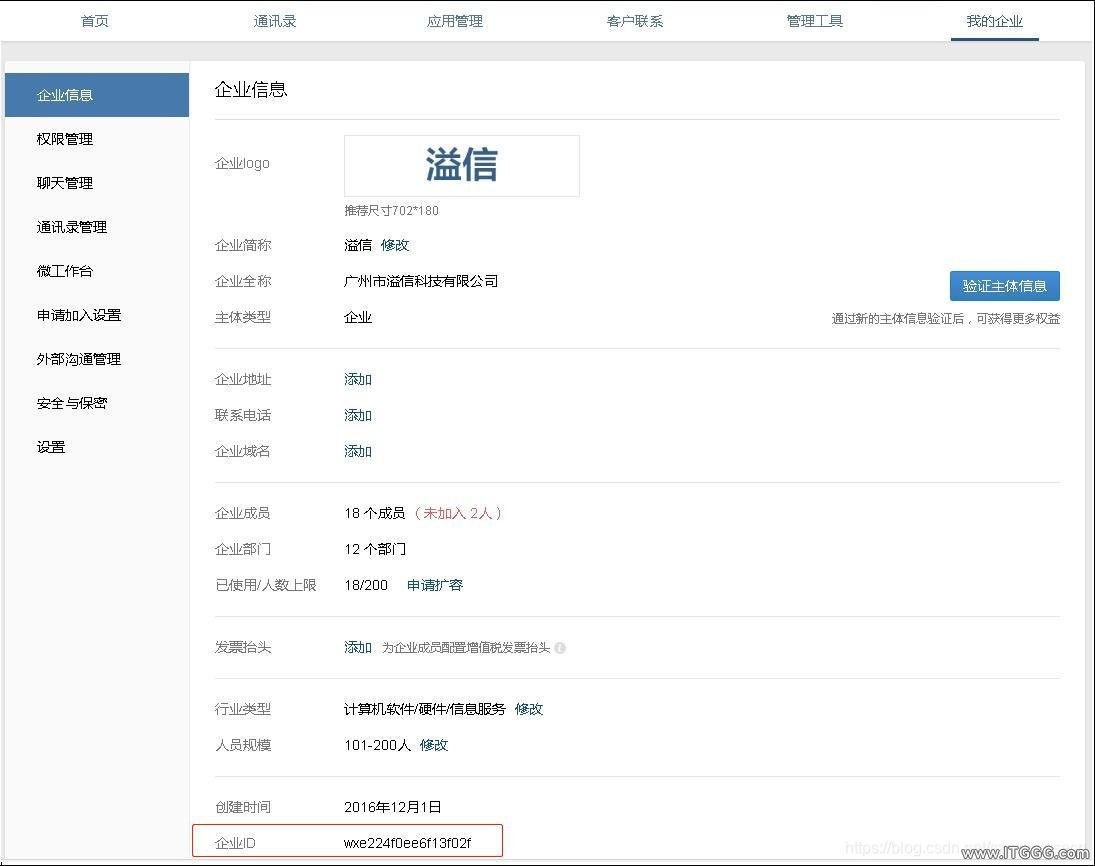Click the 计算机软件/硬件/信息服务 industry text
The height and width of the screenshot is (866, 1095).
point(425,710)
